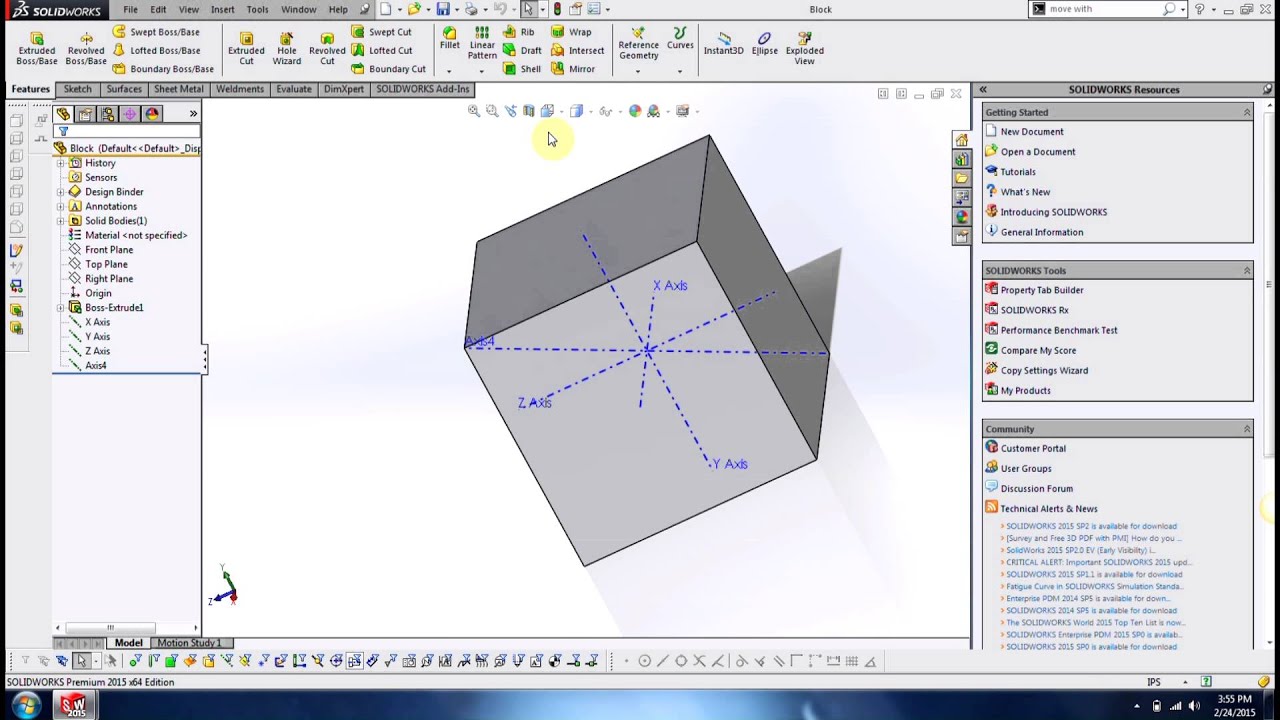Click the Windows Start button
1280x720 pixels.
point(25,706)
